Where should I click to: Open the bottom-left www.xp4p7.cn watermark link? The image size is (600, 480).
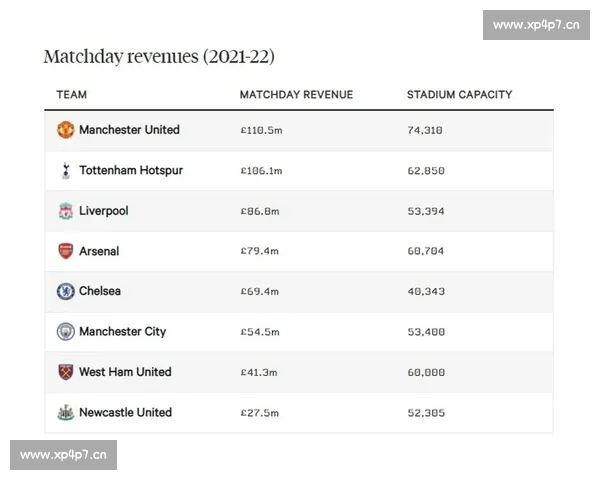tap(63, 455)
